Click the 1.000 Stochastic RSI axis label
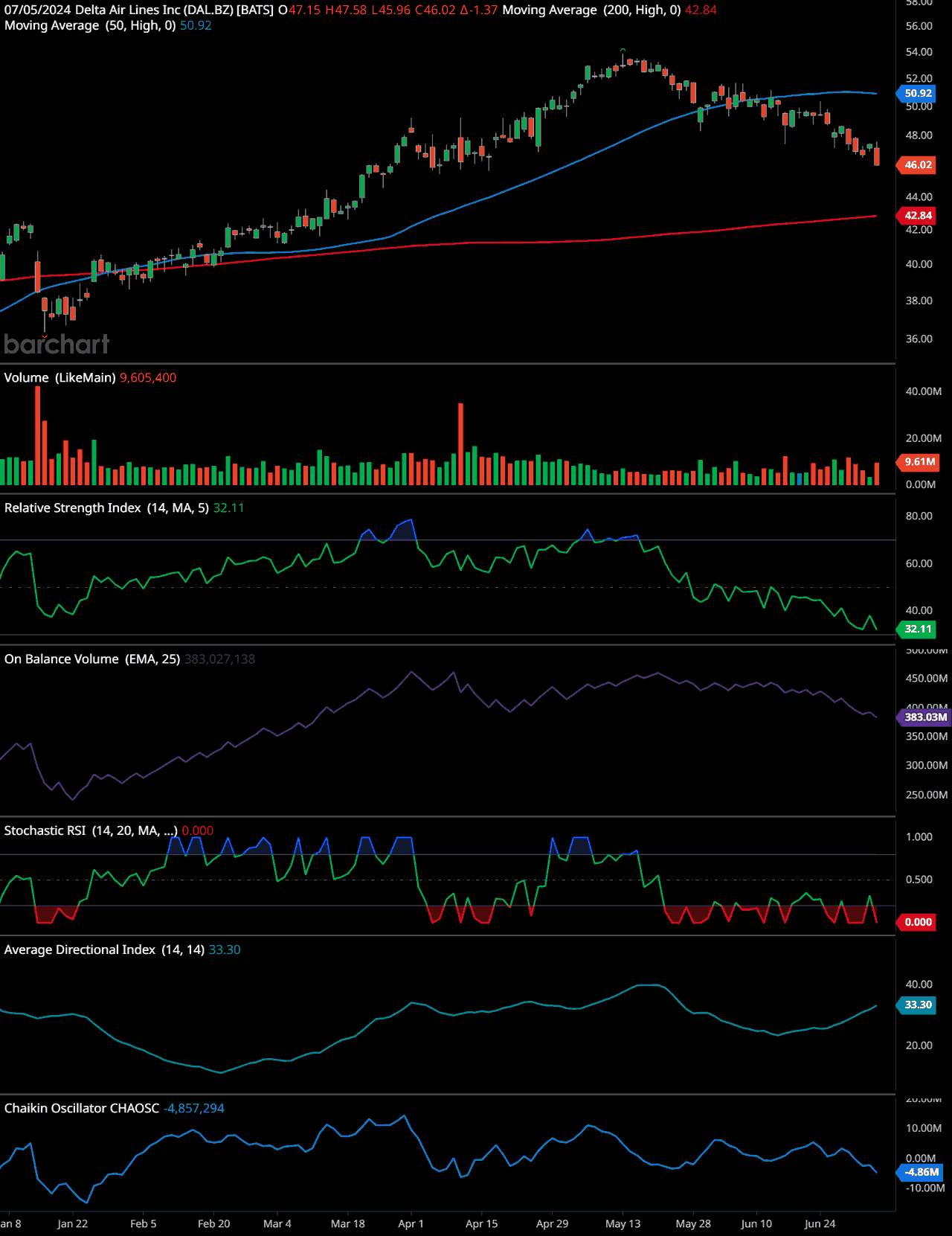Image resolution: width=952 pixels, height=1236 pixels. tap(919, 837)
